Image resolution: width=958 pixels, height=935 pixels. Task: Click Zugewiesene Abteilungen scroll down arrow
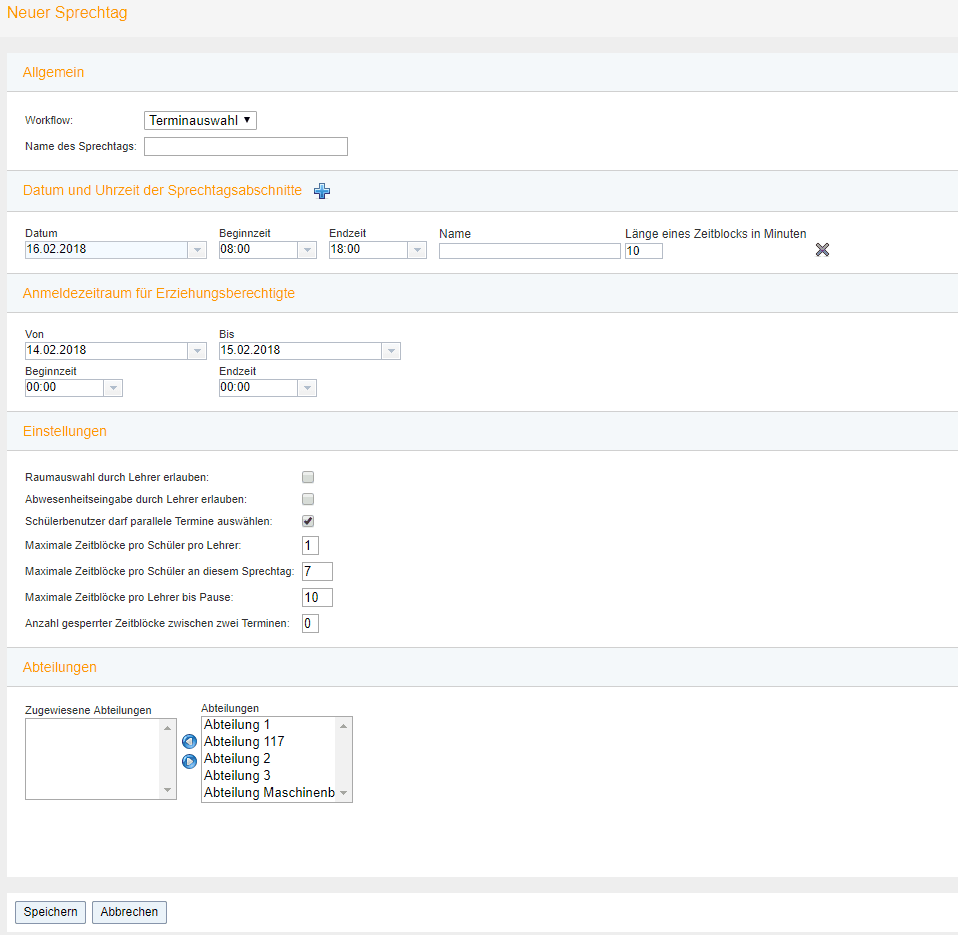pyautogui.click(x=167, y=791)
